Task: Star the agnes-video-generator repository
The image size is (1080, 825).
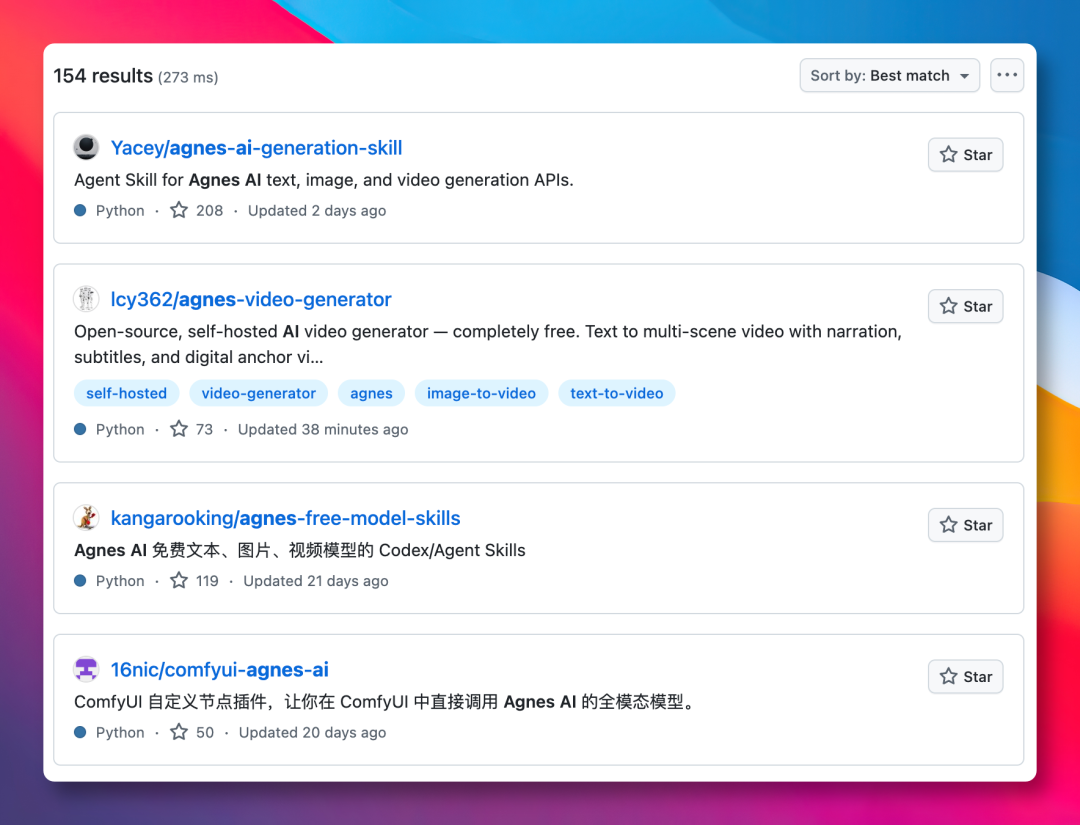Action: [965, 306]
